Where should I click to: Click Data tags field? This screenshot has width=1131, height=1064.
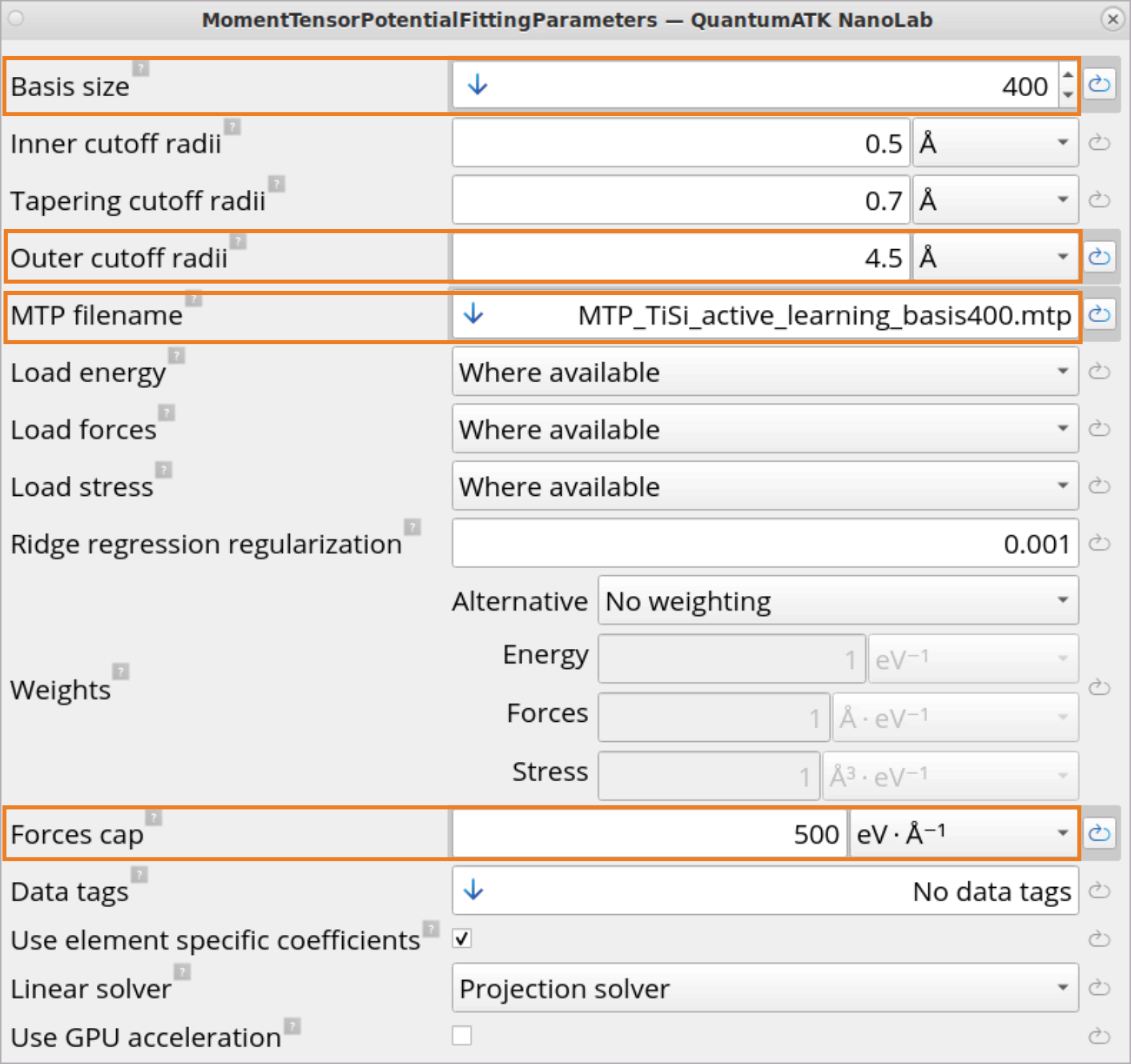(x=765, y=891)
